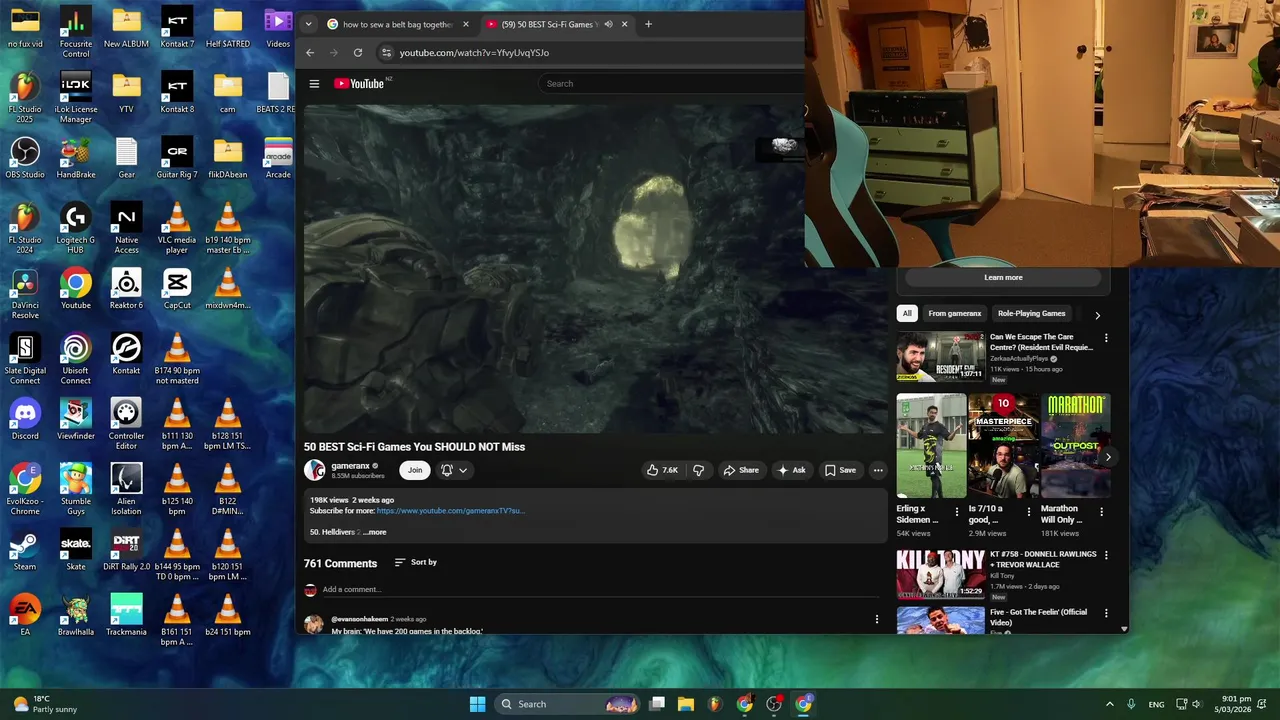Click the Learn more button

1003,278
